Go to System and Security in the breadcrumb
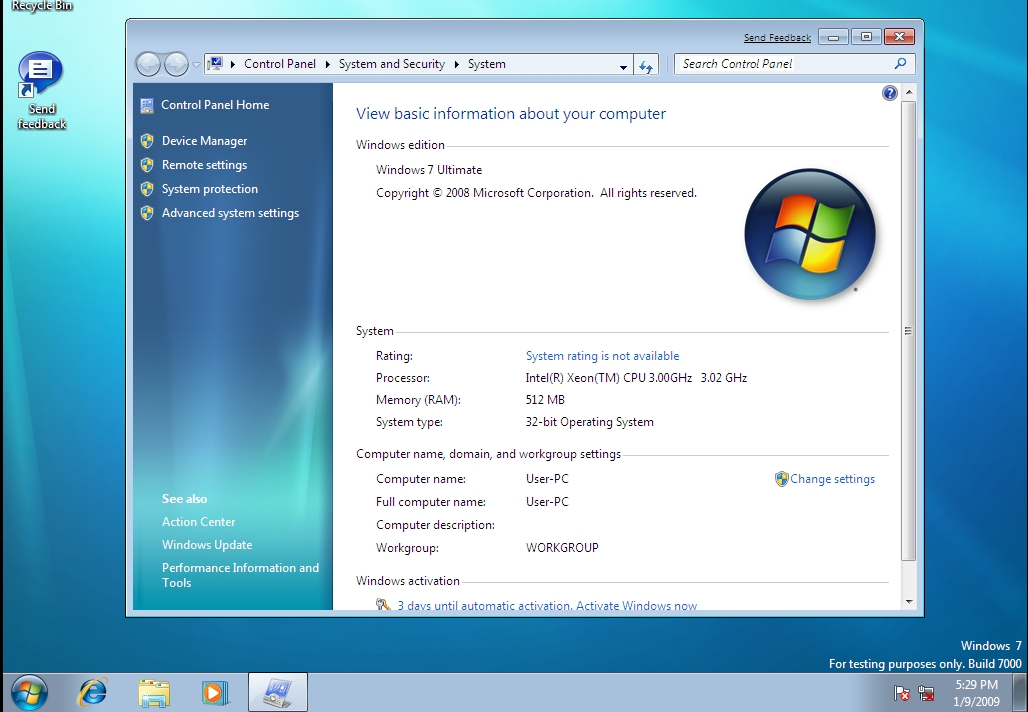This screenshot has width=1028, height=712. coord(391,63)
